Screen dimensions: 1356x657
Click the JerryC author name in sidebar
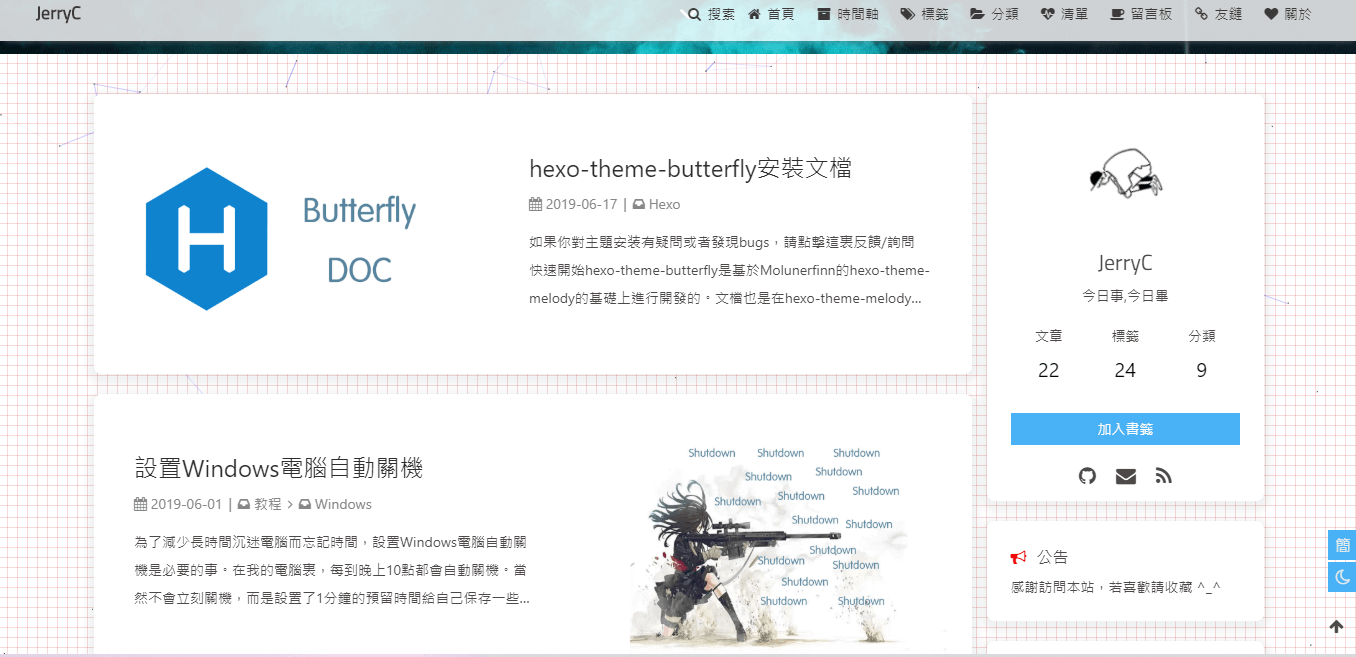(x=1125, y=263)
